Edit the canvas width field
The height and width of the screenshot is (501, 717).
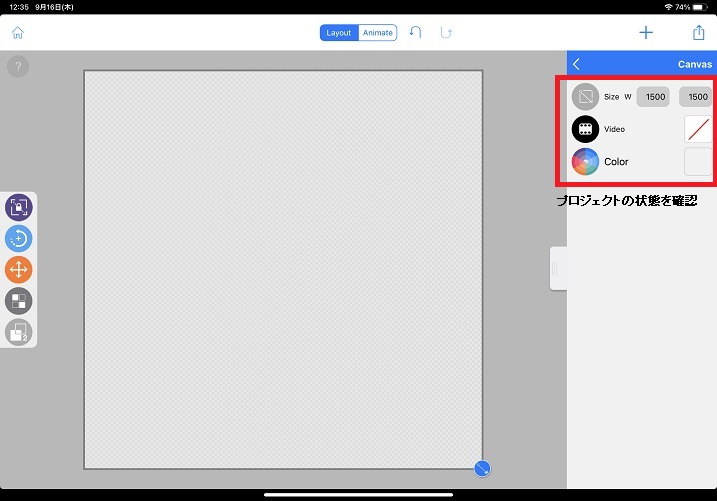655,97
